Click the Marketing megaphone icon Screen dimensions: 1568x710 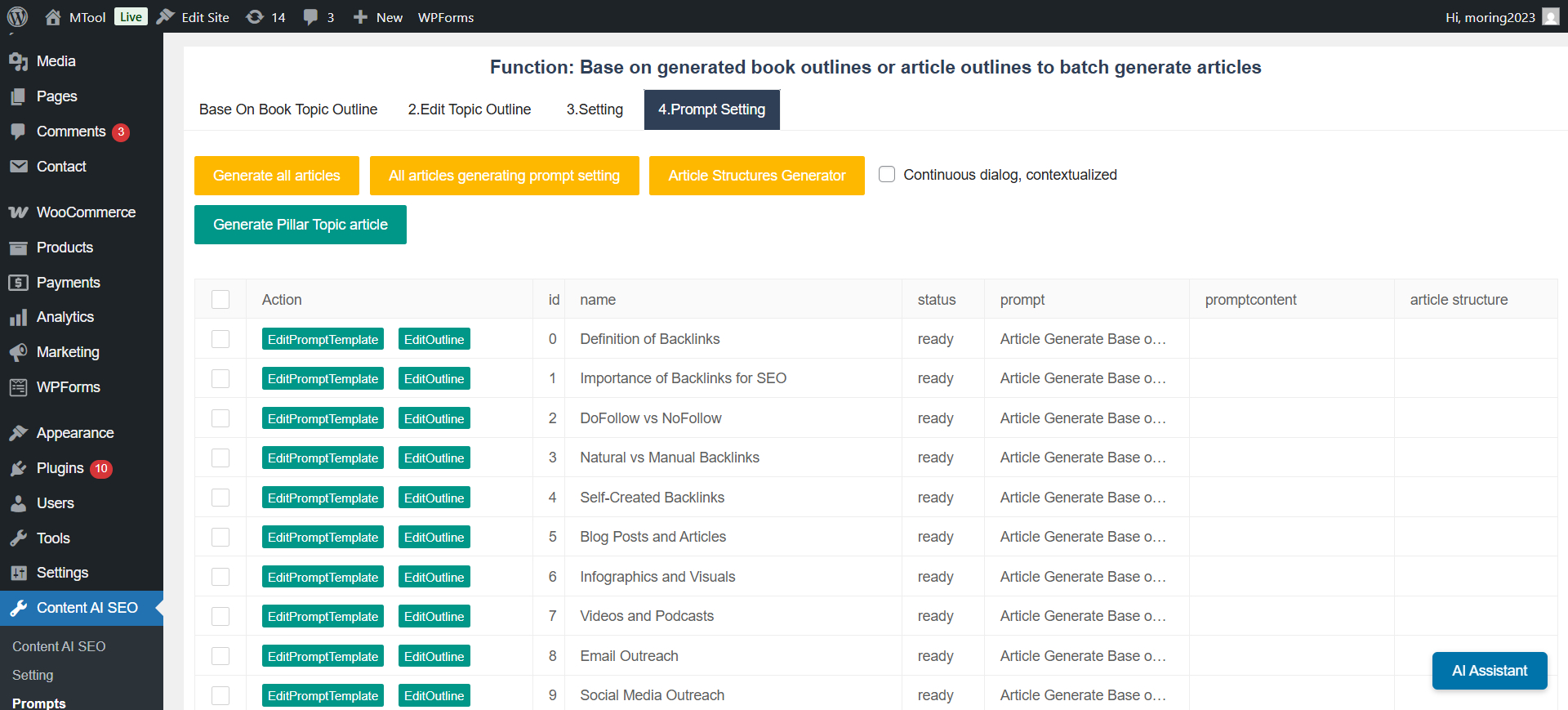(x=18, y=352)
